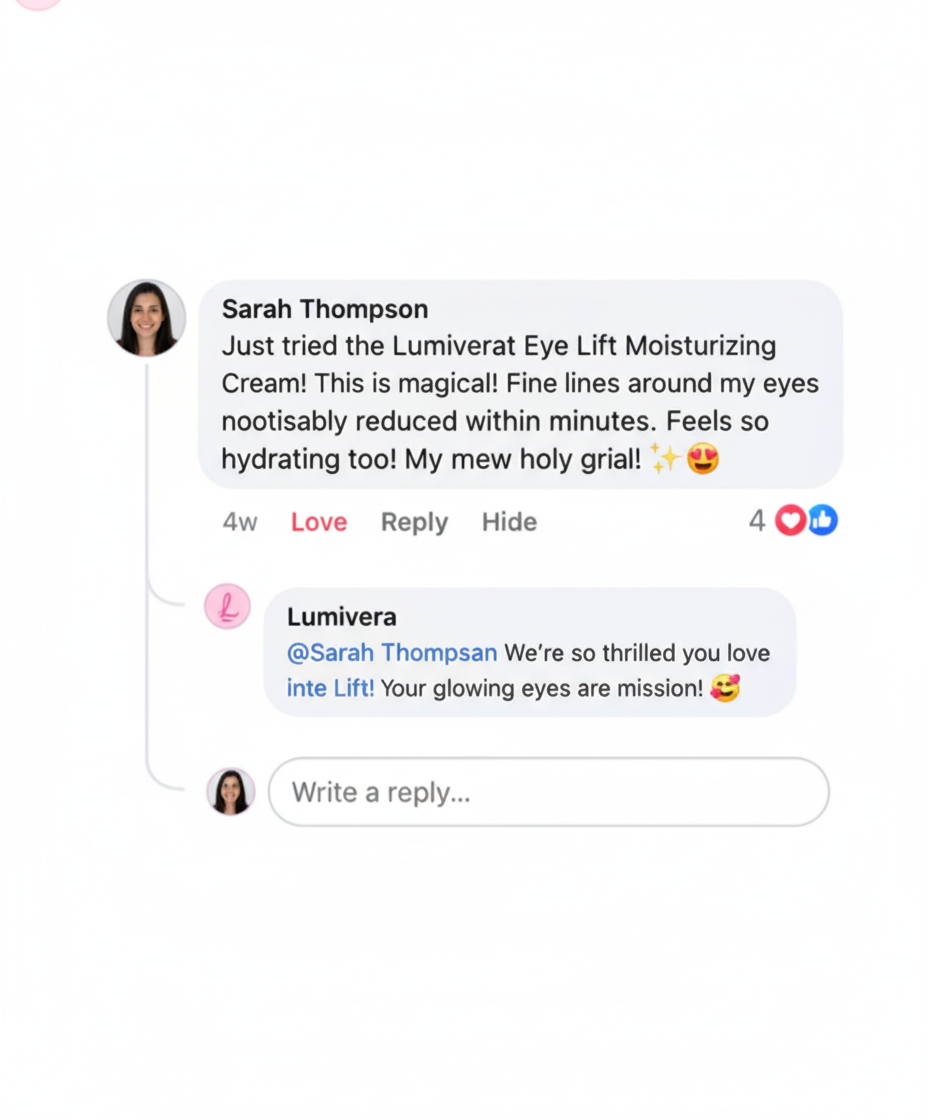Open Sarah Thompson's profile name link
Image resolution: width=928 pixels, height=1120 pixels.
[325, 309]
